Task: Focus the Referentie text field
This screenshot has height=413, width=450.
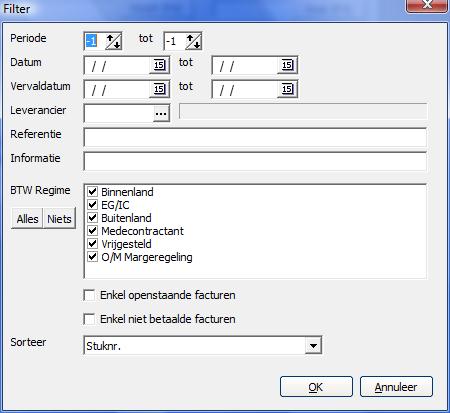Action: 255,137
